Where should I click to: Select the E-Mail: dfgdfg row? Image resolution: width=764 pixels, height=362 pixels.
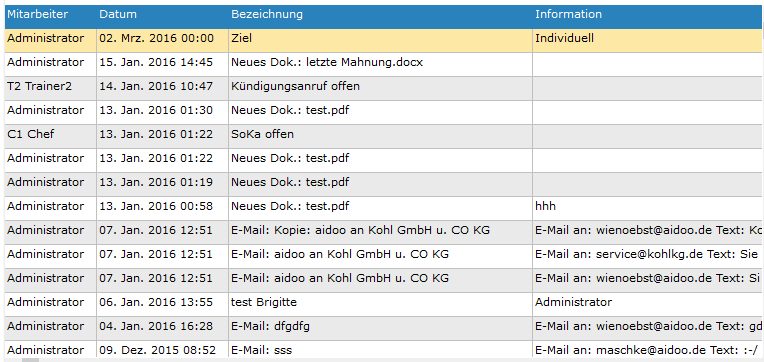384,326
